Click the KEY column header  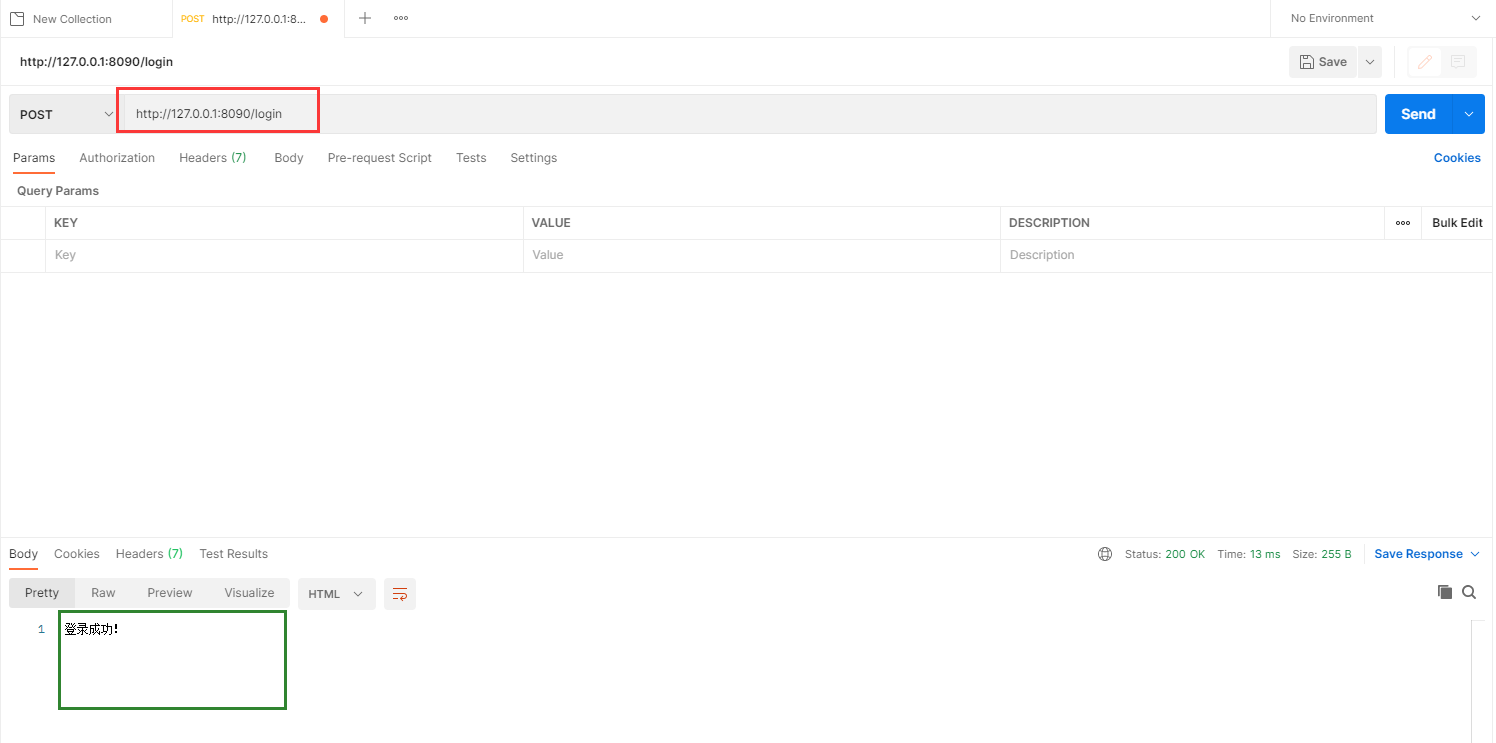[x=66, y=223]
